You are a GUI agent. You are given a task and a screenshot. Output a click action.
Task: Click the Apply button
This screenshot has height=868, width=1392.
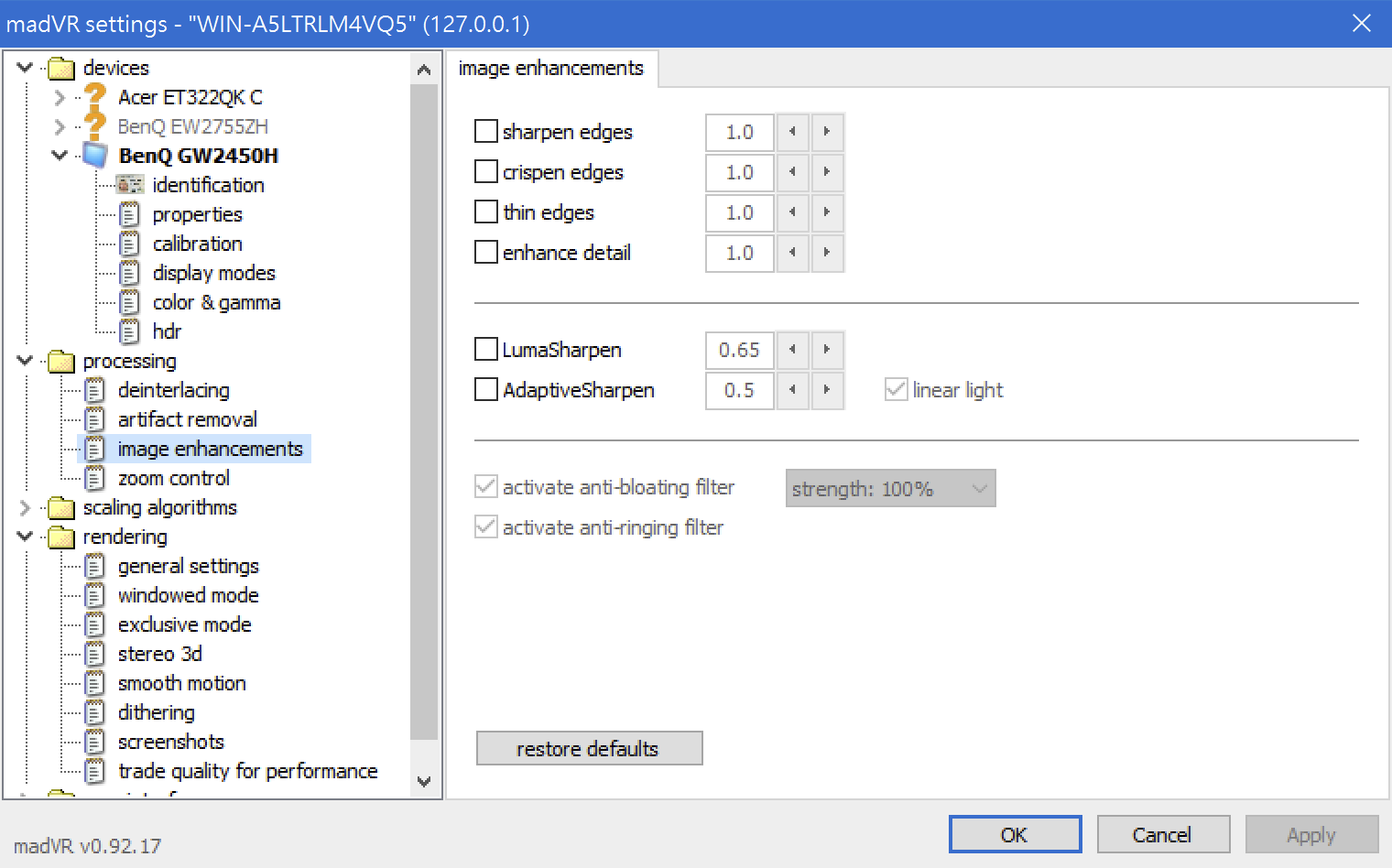1311,834
